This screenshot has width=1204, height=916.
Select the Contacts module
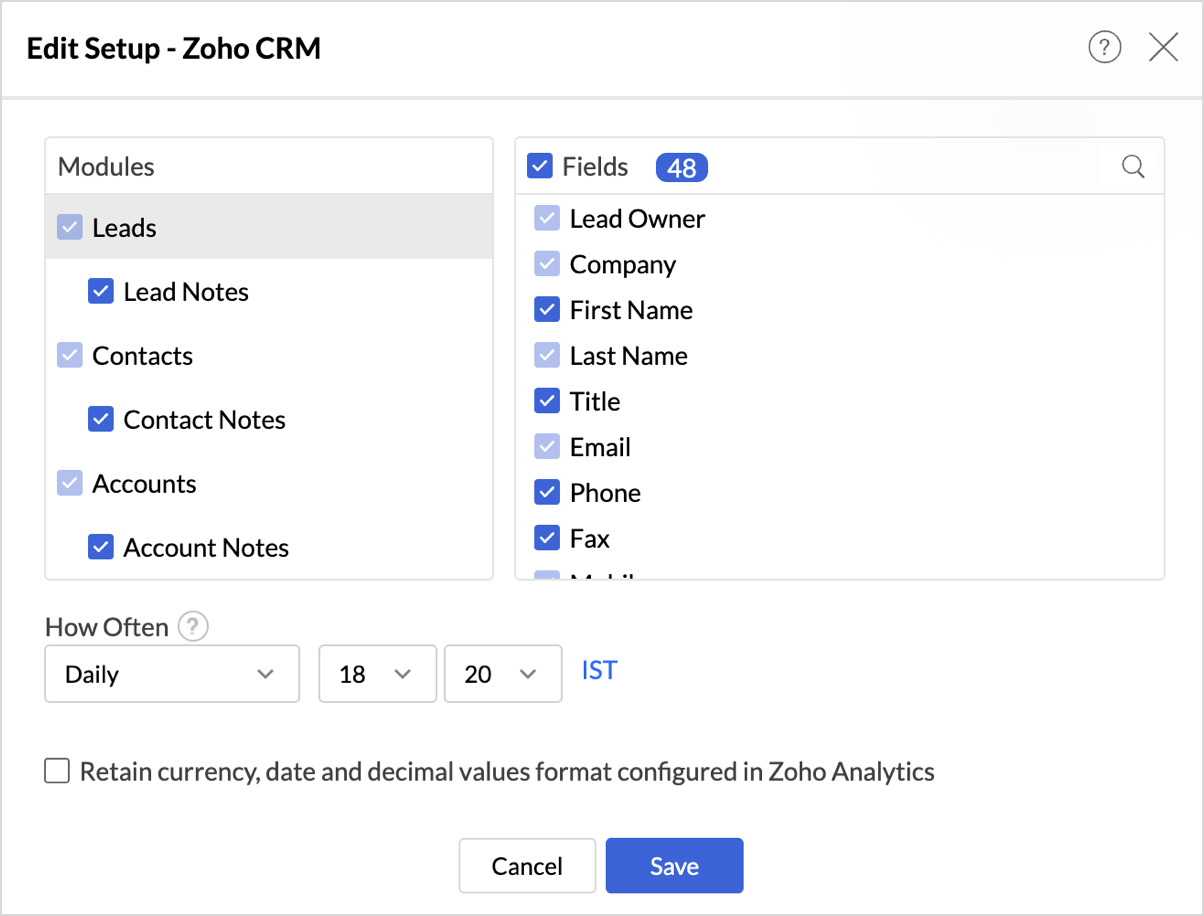pos(142,356)
